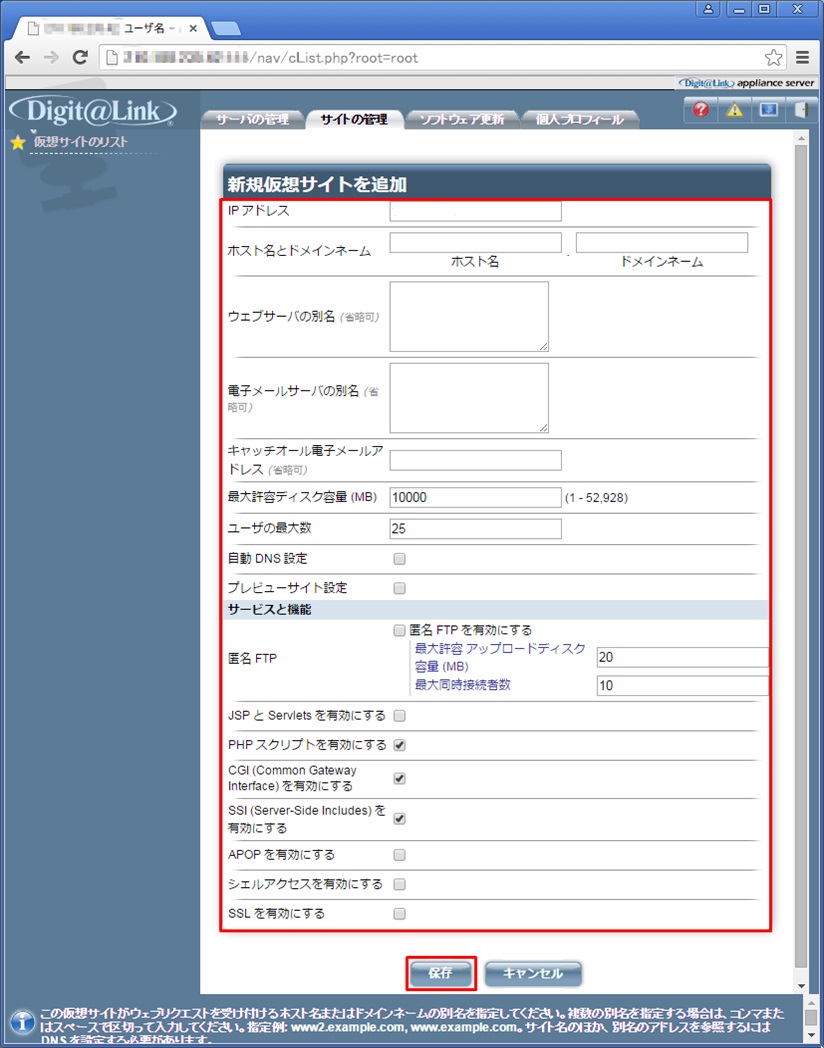
Task: Click scroll-up arrow of page scrollbar
Action: click(x=801, y=138)
